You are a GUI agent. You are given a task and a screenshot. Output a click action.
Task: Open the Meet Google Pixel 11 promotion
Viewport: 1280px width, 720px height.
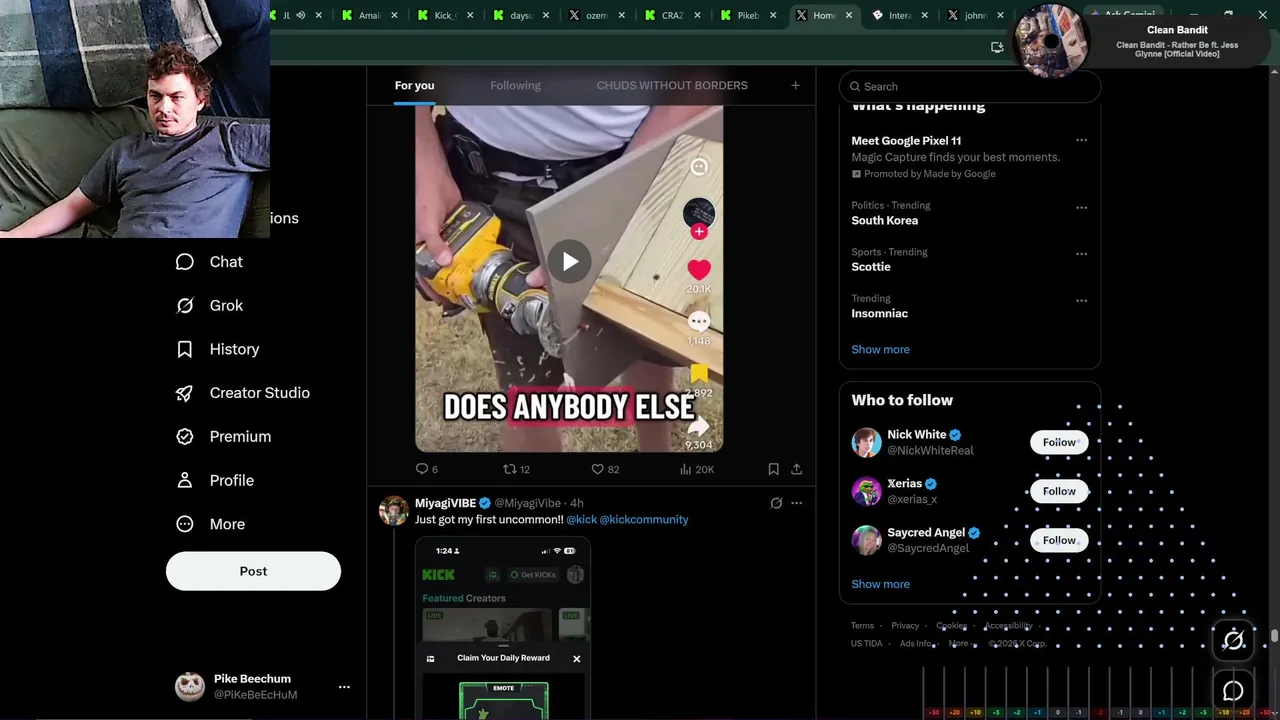955,157
